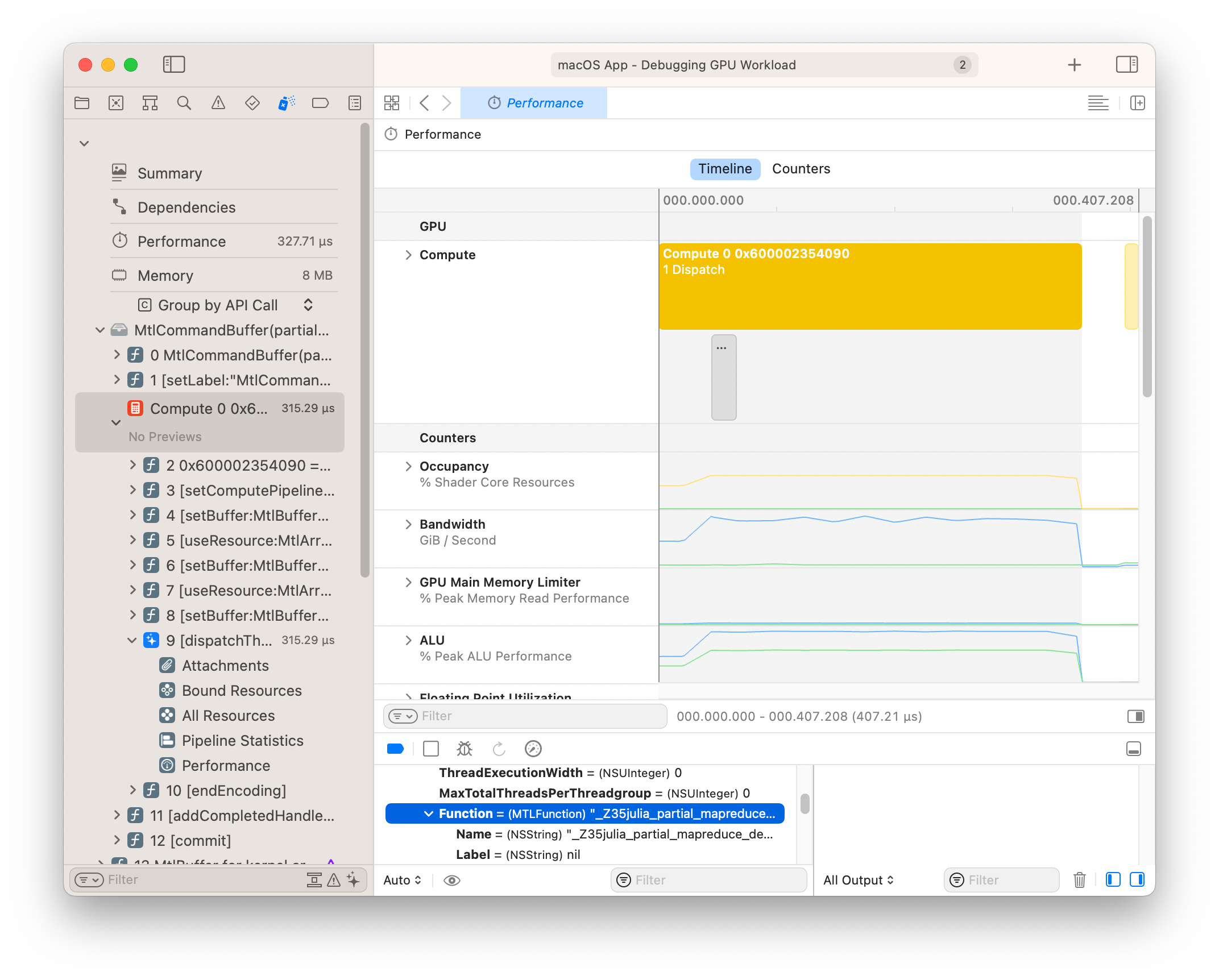The width and height of the screenshot is (1219, 980).
Task: Click the Dependencies item in the sidebar
Action: [x=186, y=207]
